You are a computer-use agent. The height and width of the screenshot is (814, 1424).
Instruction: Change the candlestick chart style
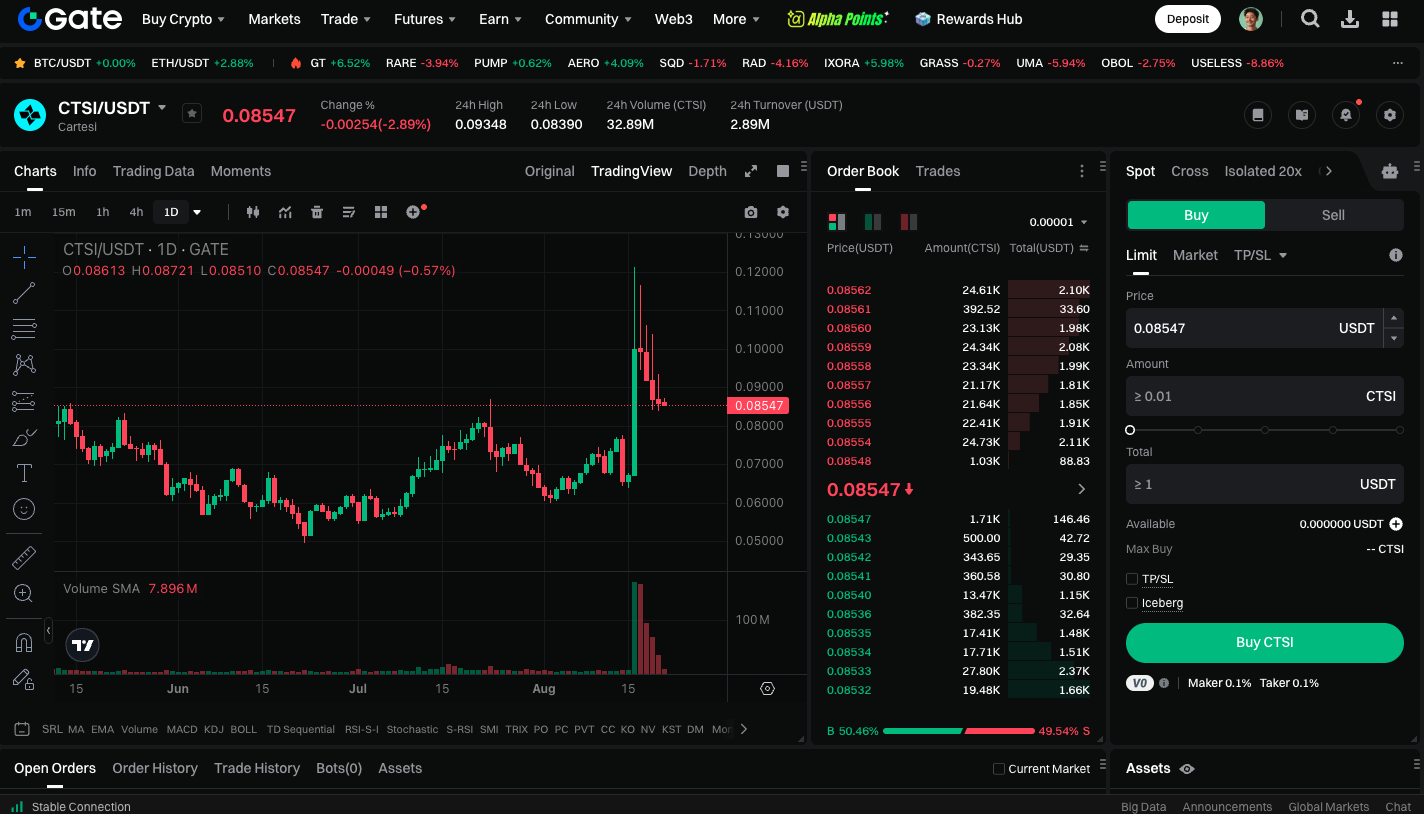point(252,212)
